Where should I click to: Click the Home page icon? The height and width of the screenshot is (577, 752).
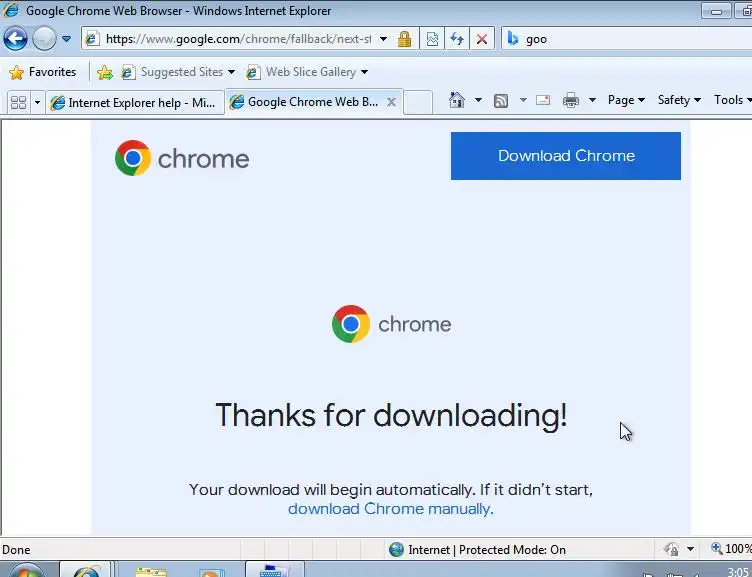click(457, 100)
